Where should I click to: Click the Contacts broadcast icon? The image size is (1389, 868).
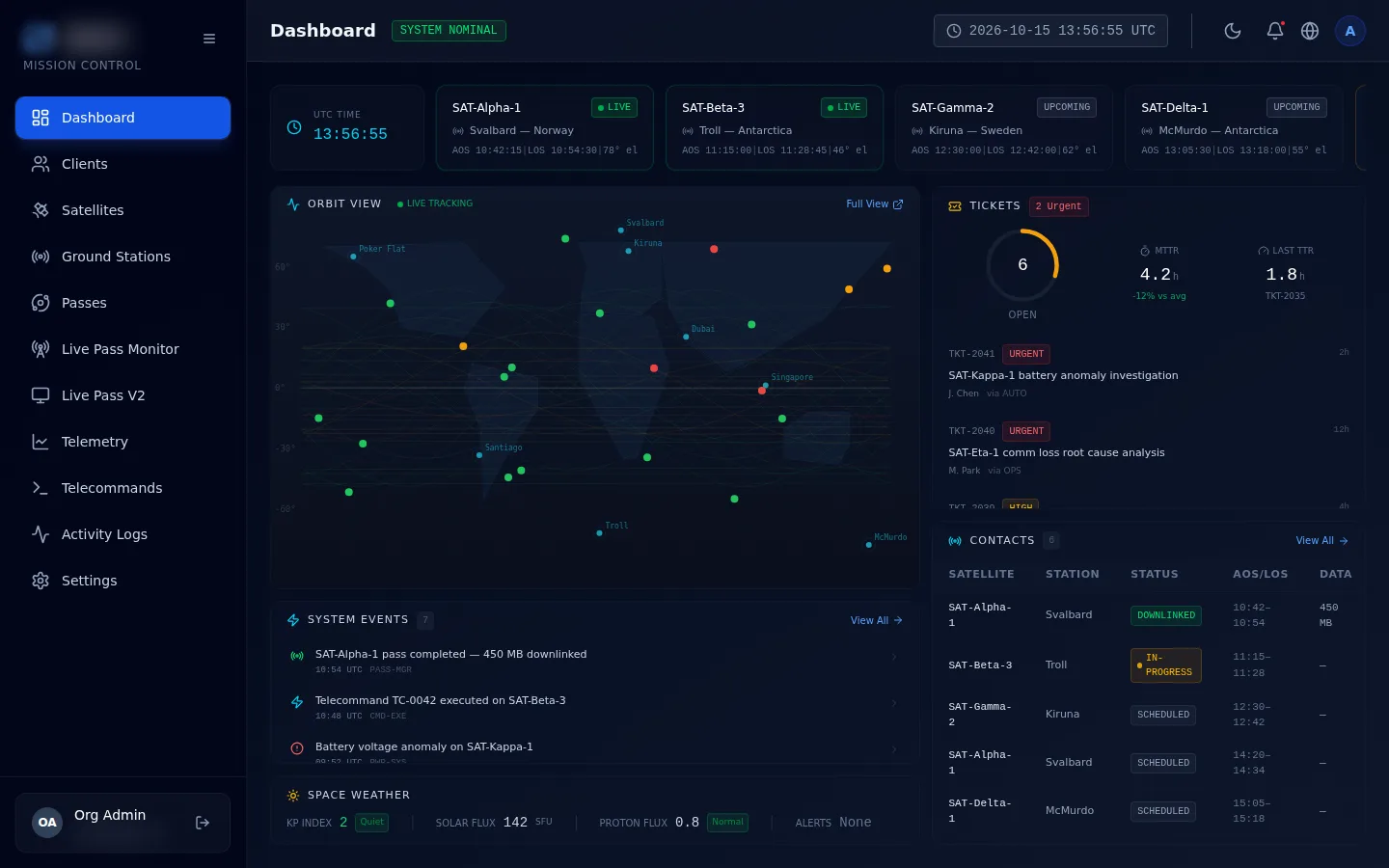tap(955, 541)
